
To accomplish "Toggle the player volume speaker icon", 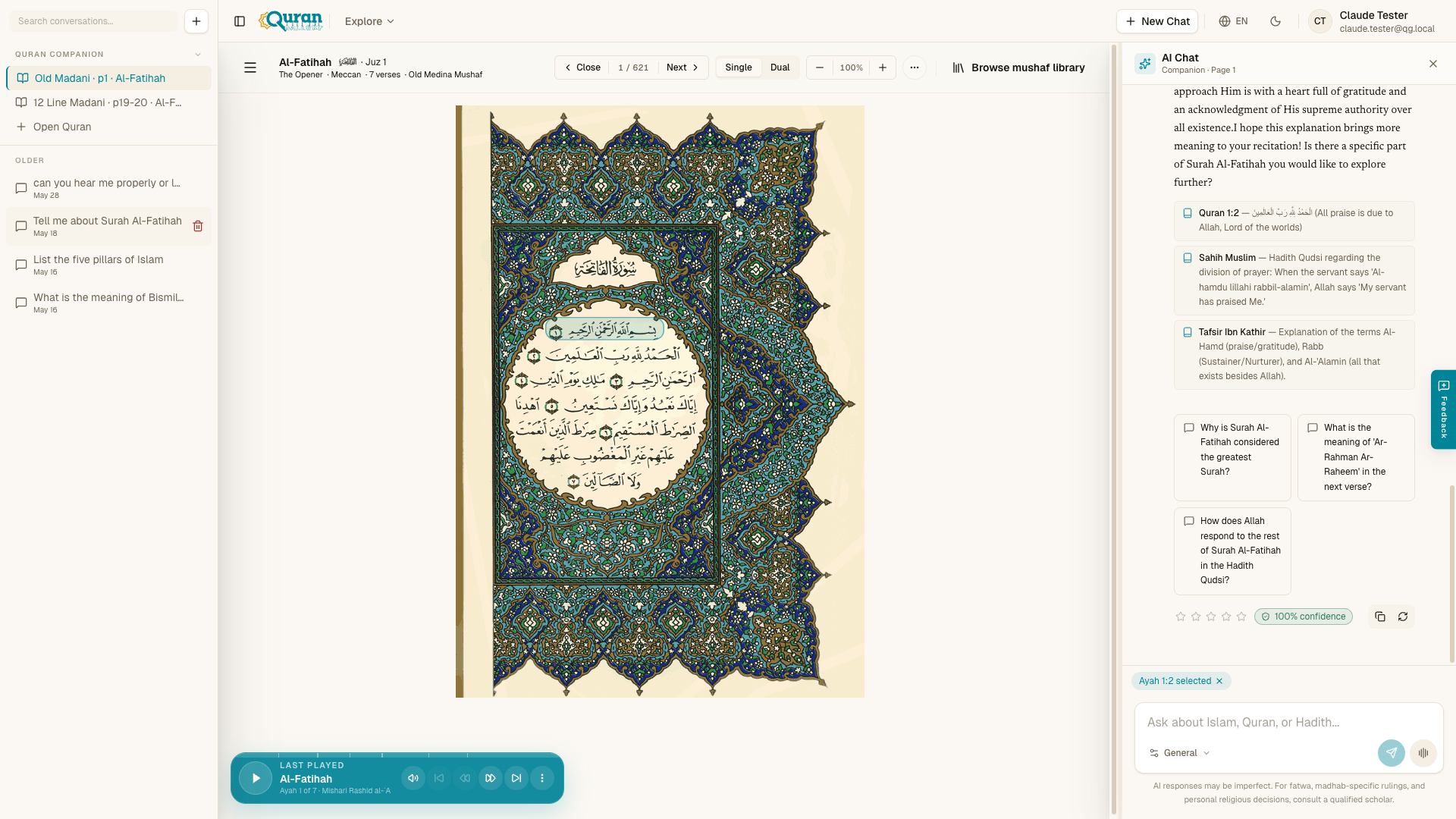I will 413,778.
